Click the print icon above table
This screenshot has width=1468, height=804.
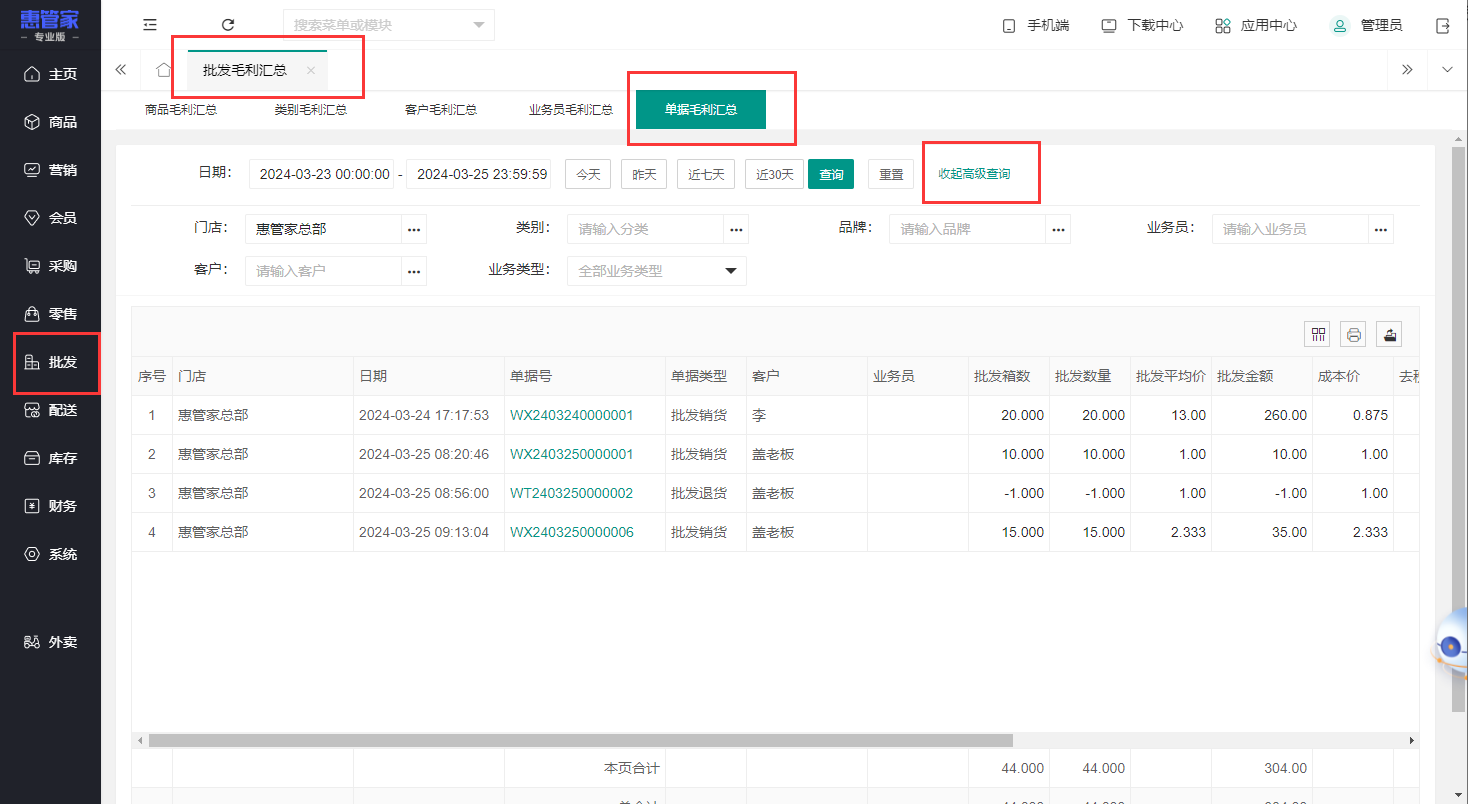(x=1354, y=334)
